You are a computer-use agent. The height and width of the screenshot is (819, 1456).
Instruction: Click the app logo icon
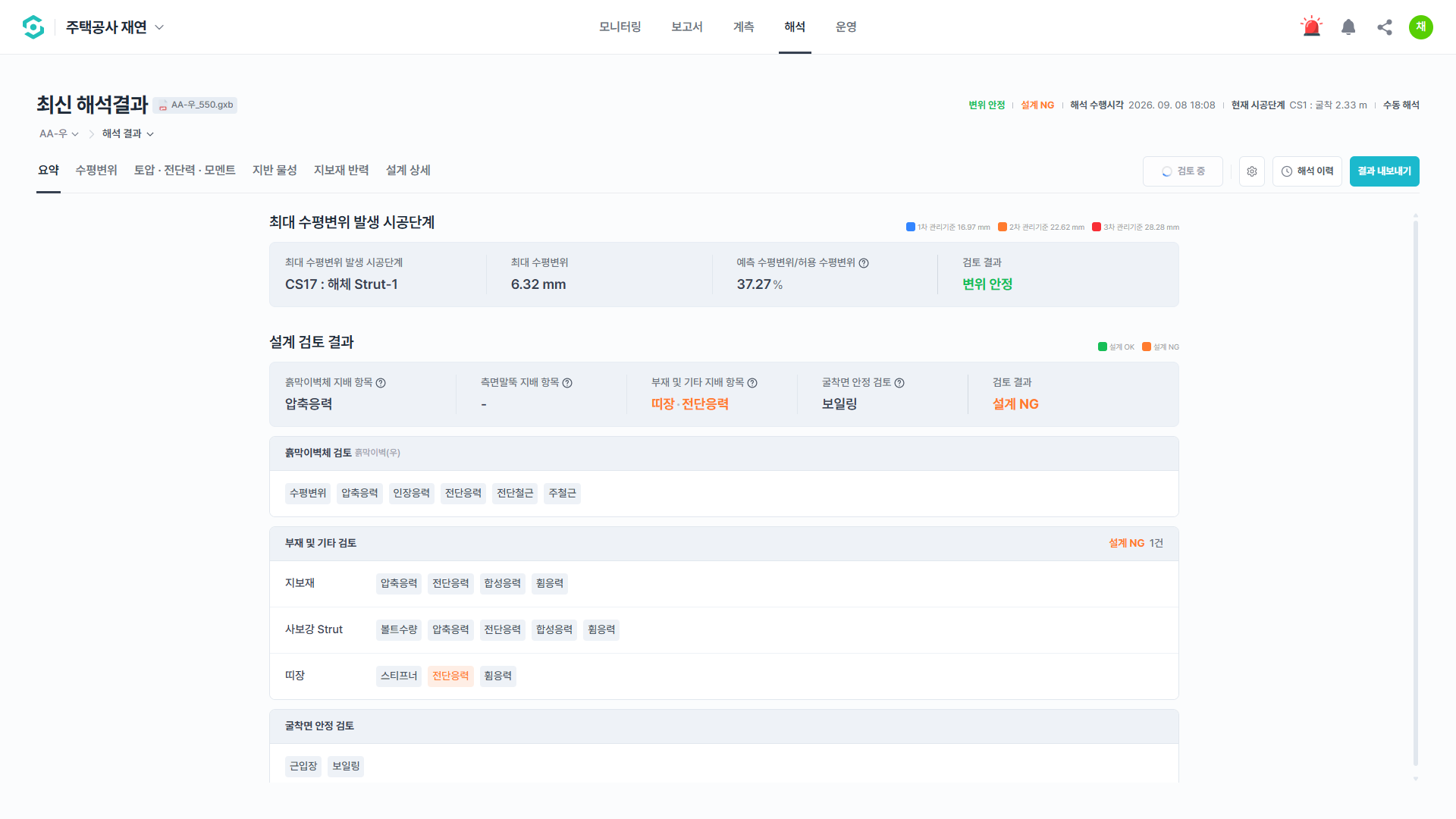[33, 27]
